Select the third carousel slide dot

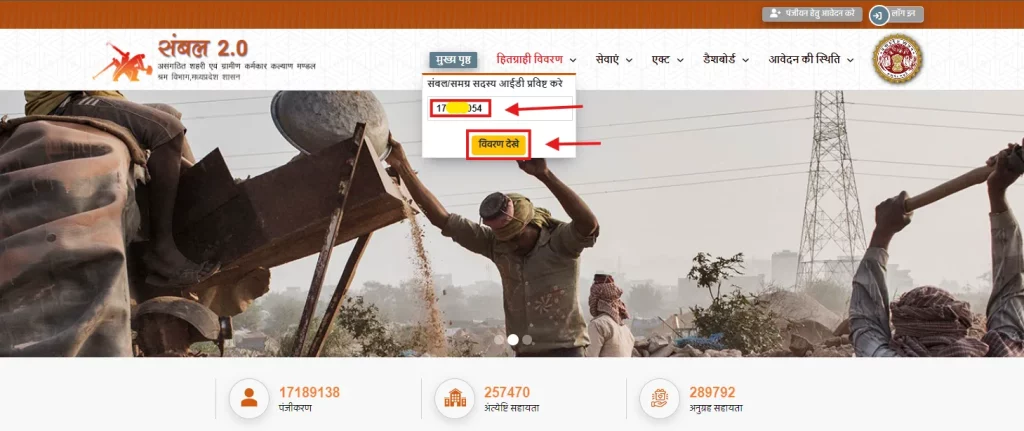(x=527, y=340)
